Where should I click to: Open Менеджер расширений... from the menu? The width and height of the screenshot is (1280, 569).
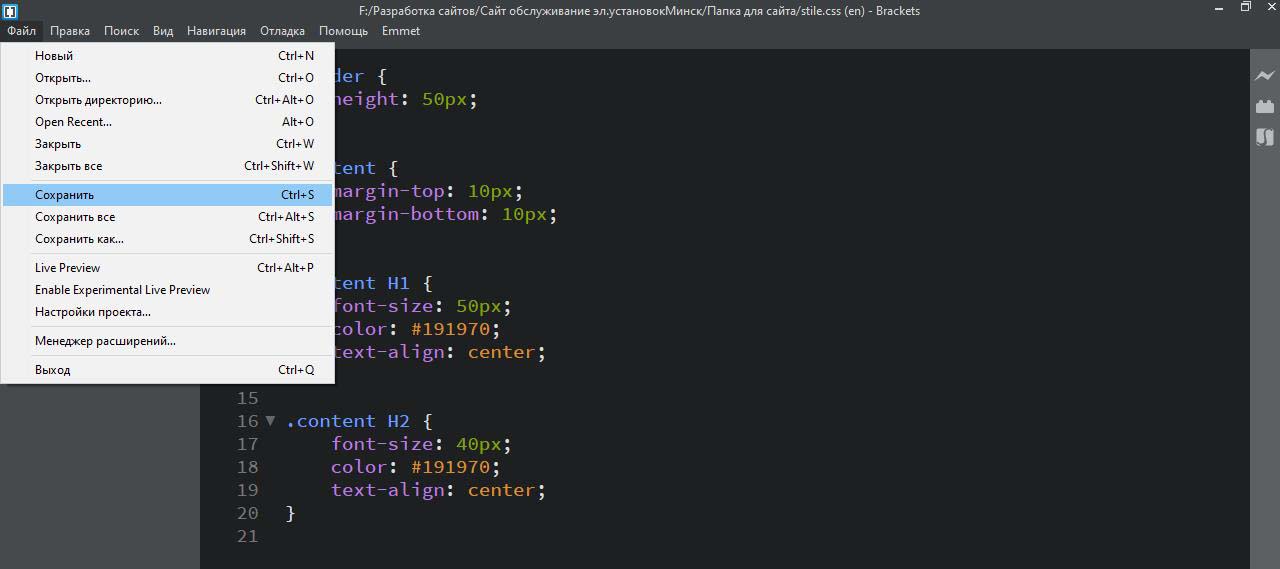click(105, 341)
